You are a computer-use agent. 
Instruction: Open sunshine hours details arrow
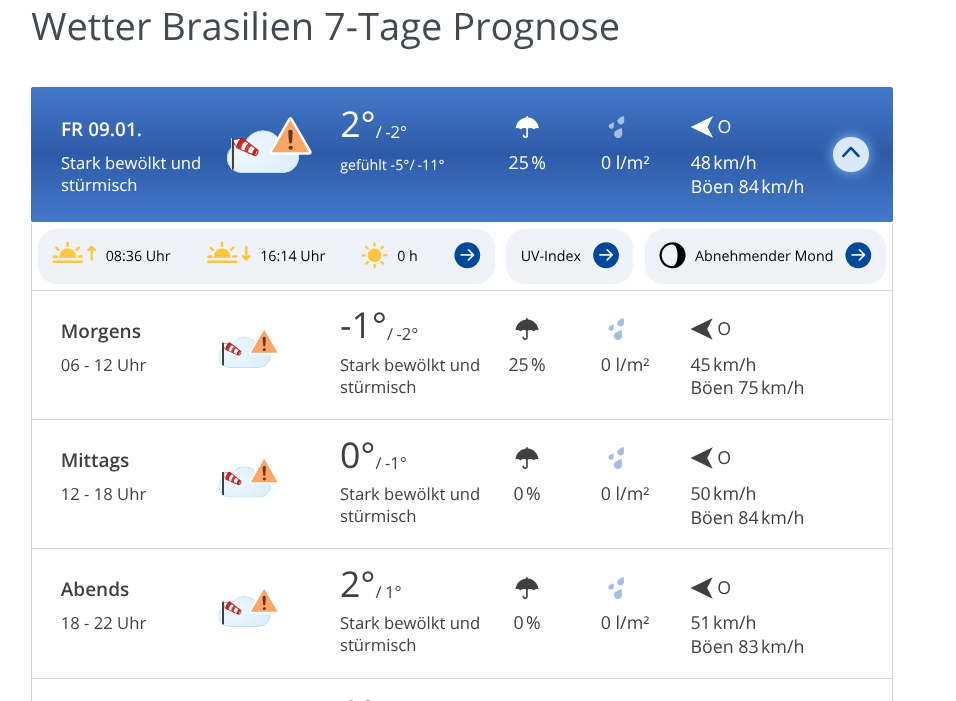pyautogui.click(x=467, y=256)
